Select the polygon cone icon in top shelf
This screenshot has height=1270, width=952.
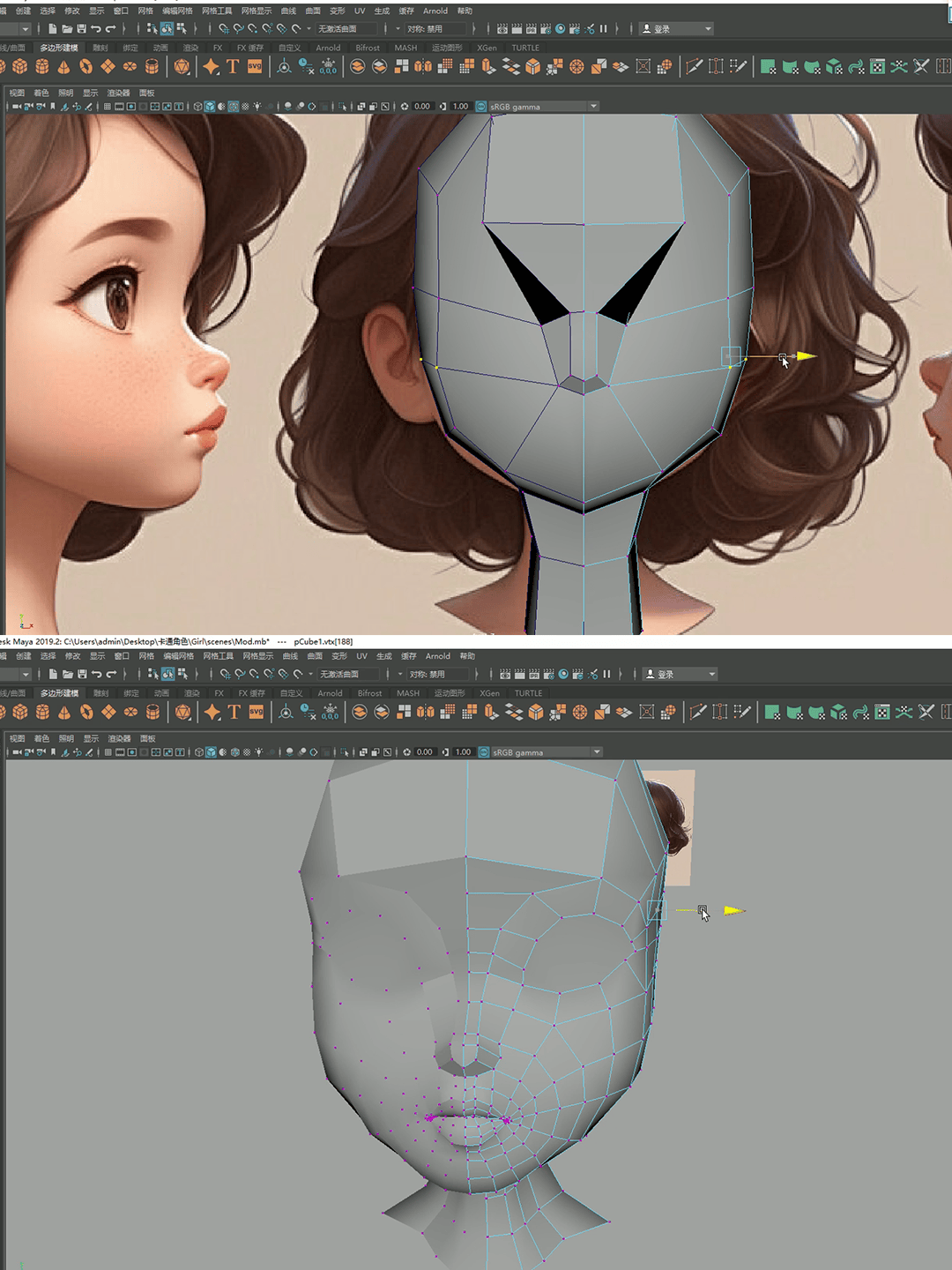[x=63, y=67]
